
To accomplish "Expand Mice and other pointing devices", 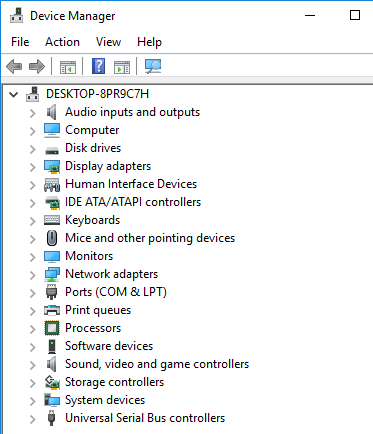I will click(x=33, y=239).
